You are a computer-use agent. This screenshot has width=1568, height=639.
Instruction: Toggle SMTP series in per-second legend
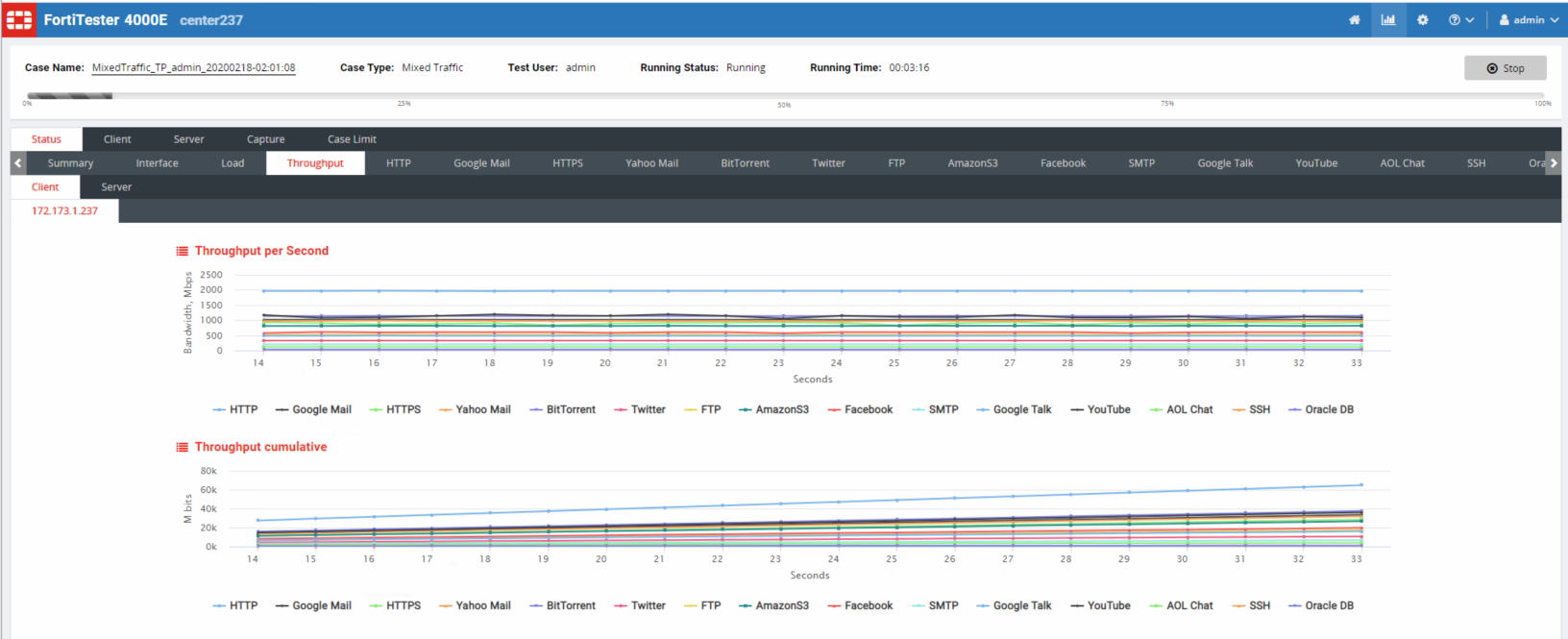[935, 409]
